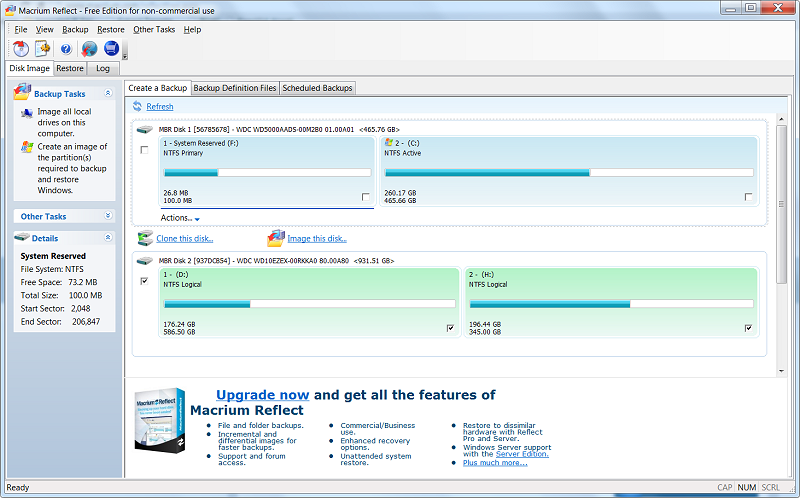
Task: Select the Disk Image tab
Action: (30, 68)
